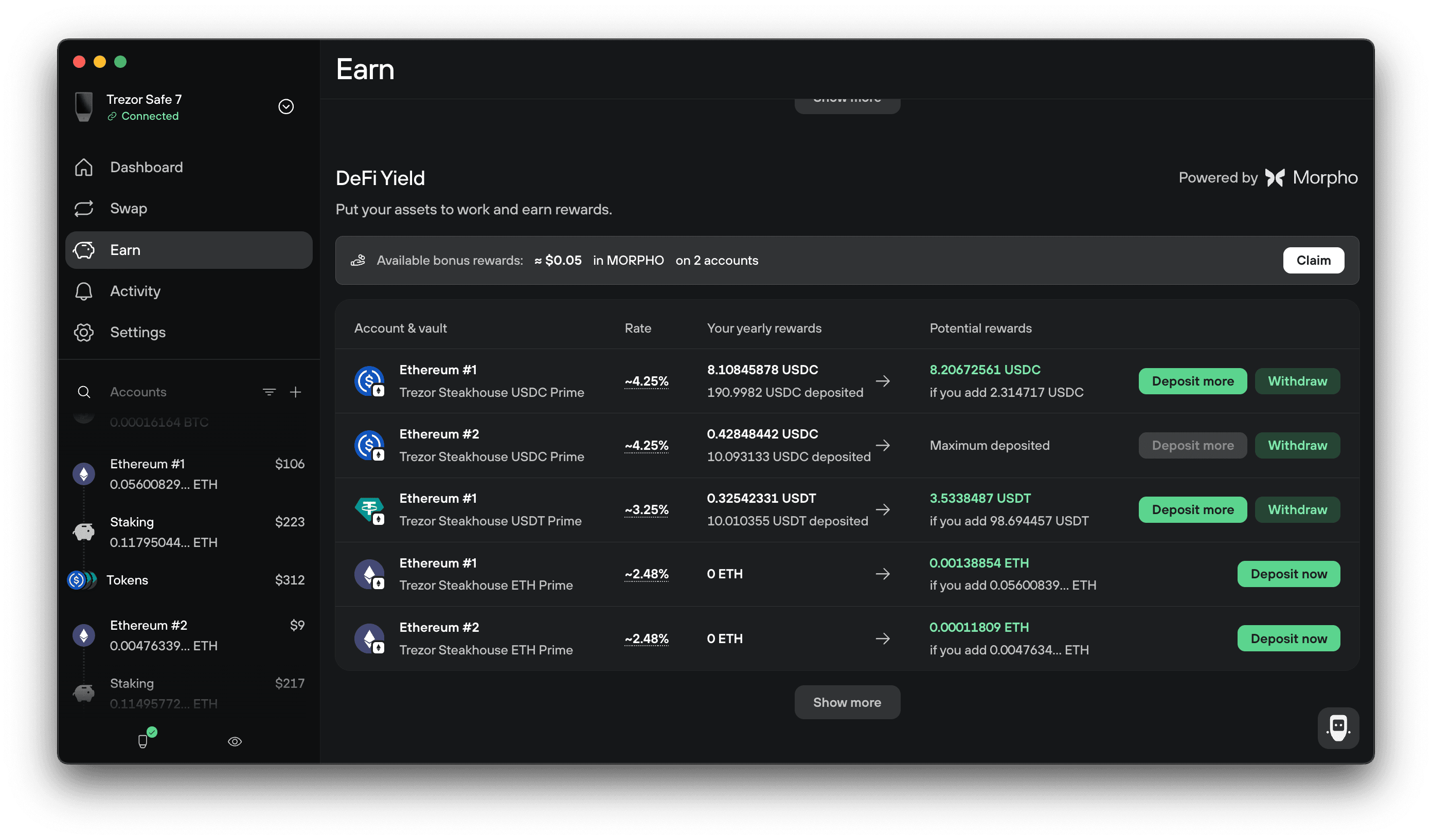This screenshot has width=1432, height=840.
Task: Withdraw from the USDT Prime vault
Action: pyautogui.click(x=1297, y=509)
